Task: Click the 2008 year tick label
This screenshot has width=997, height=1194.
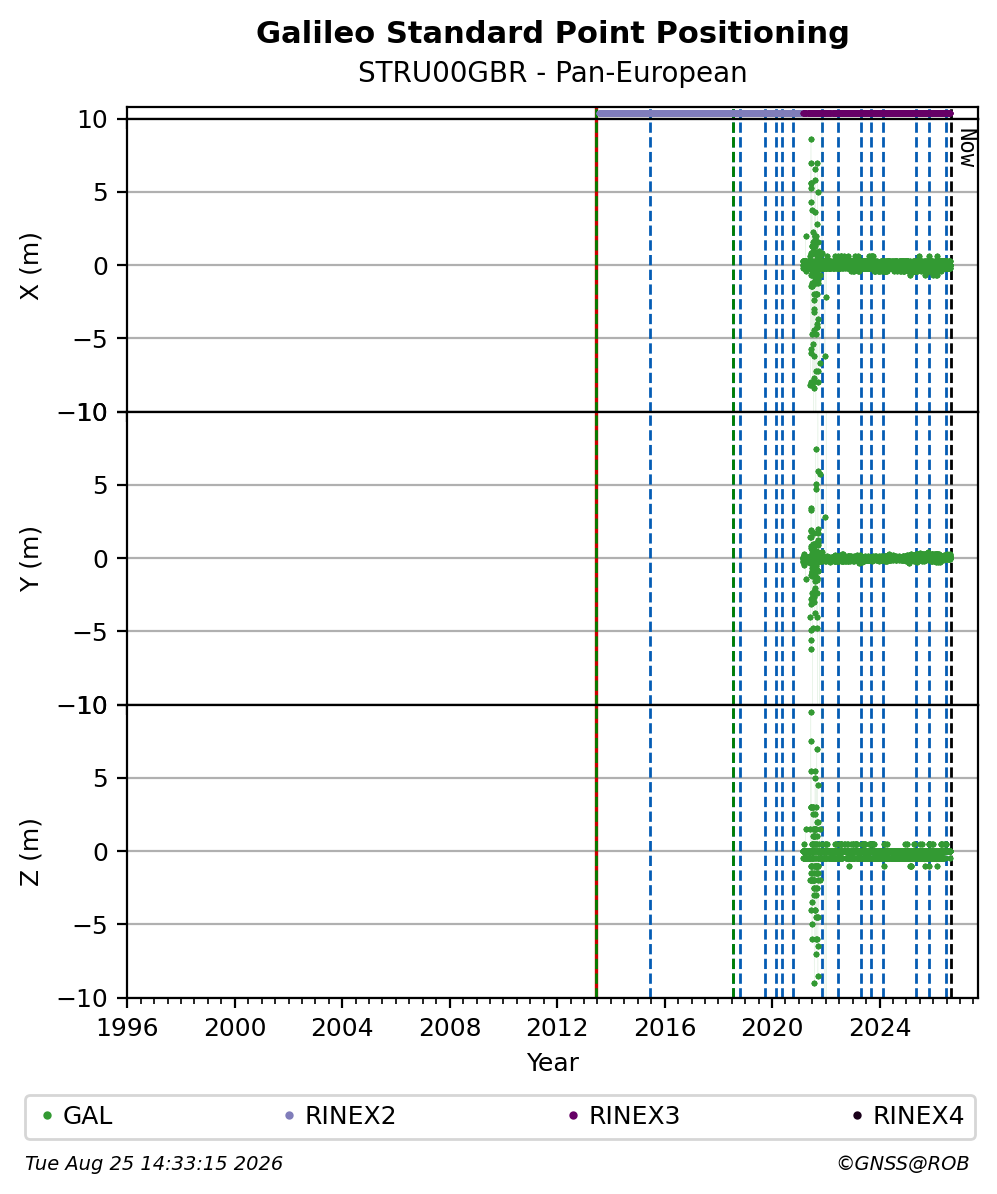Action: coord(449,1028)
